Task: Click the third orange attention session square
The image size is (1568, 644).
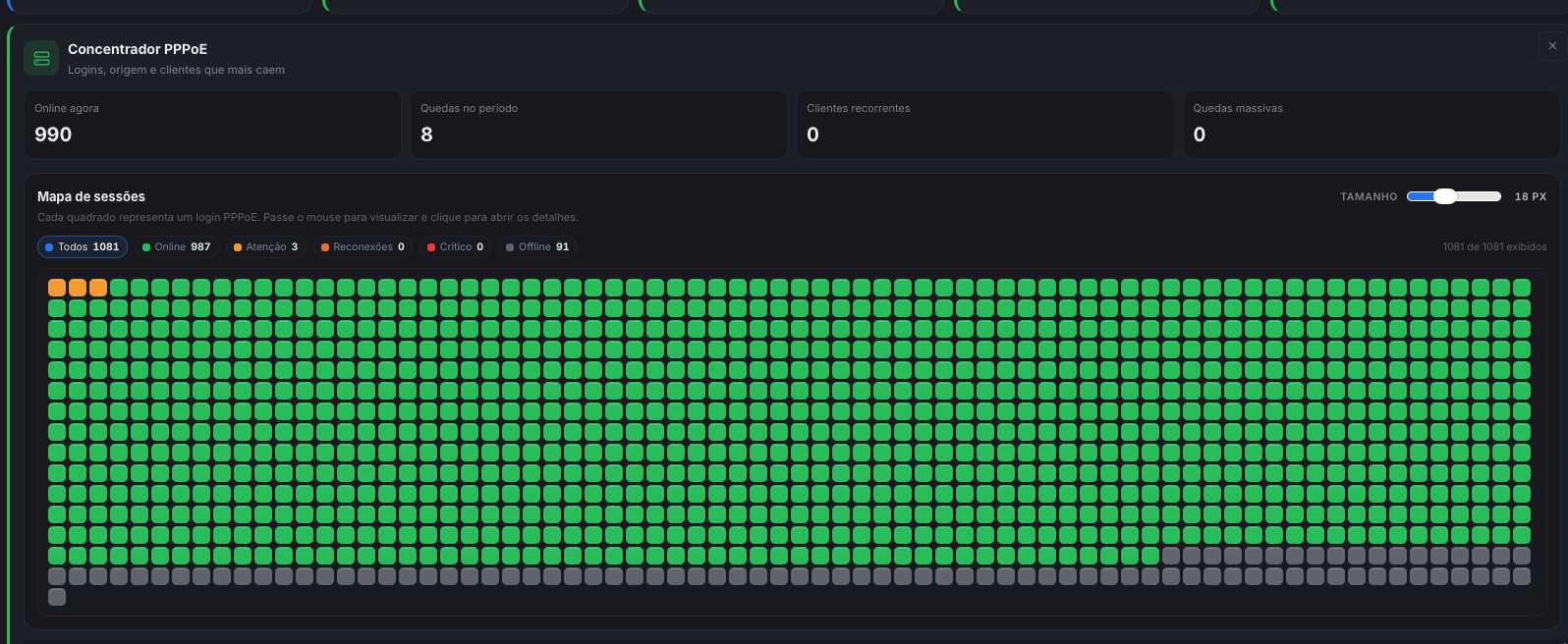Action: [x=98, y=288]
